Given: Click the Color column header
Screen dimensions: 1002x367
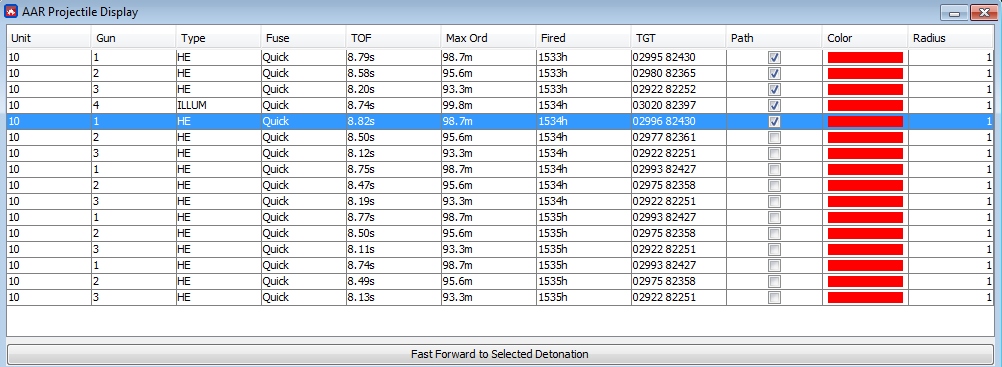Looking at the screenshot, I should (x=865, y=38).
